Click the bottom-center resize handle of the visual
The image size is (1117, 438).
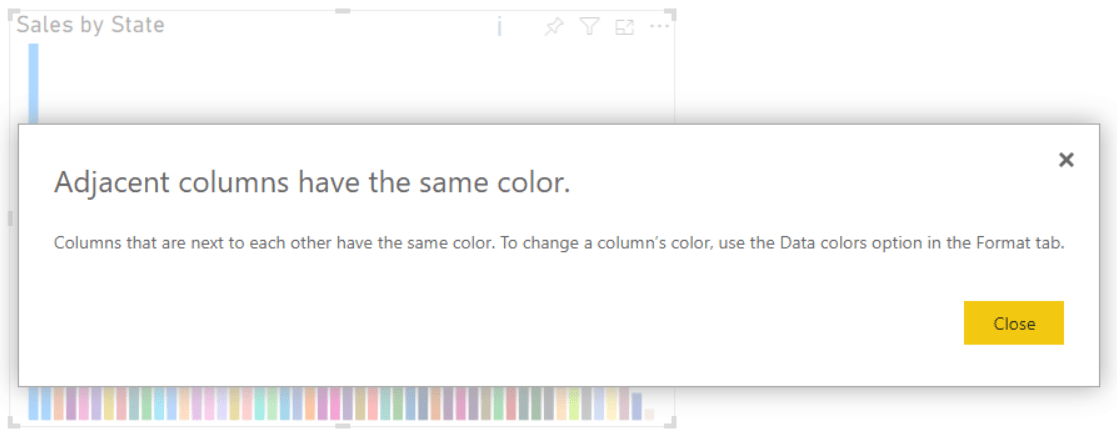click(343, 426)
